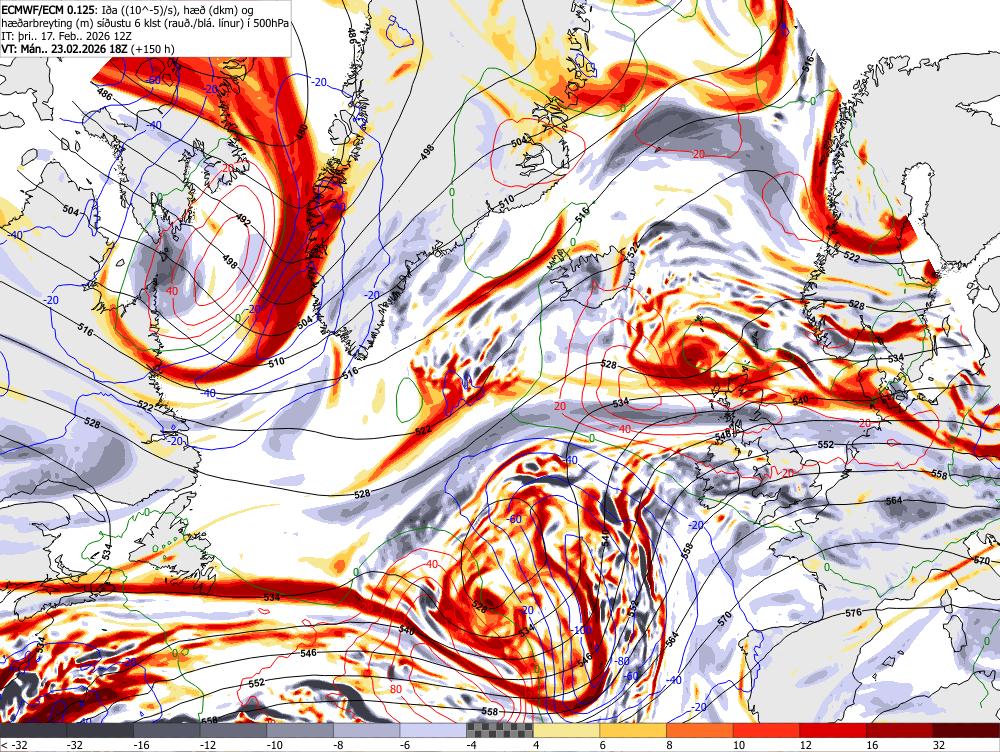The image size is (1000, 752).
Task: Select the pale lavender swatch above '-6'
Action: point(433,730)
